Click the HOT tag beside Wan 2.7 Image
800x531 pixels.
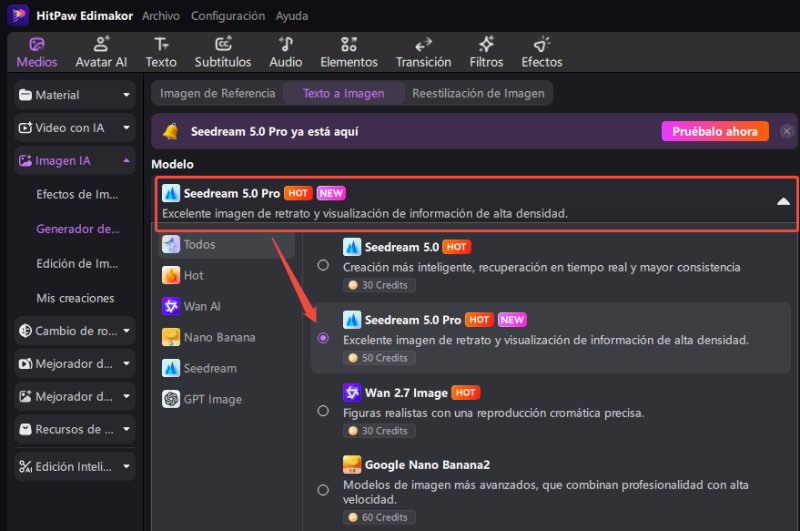(465, 393)
